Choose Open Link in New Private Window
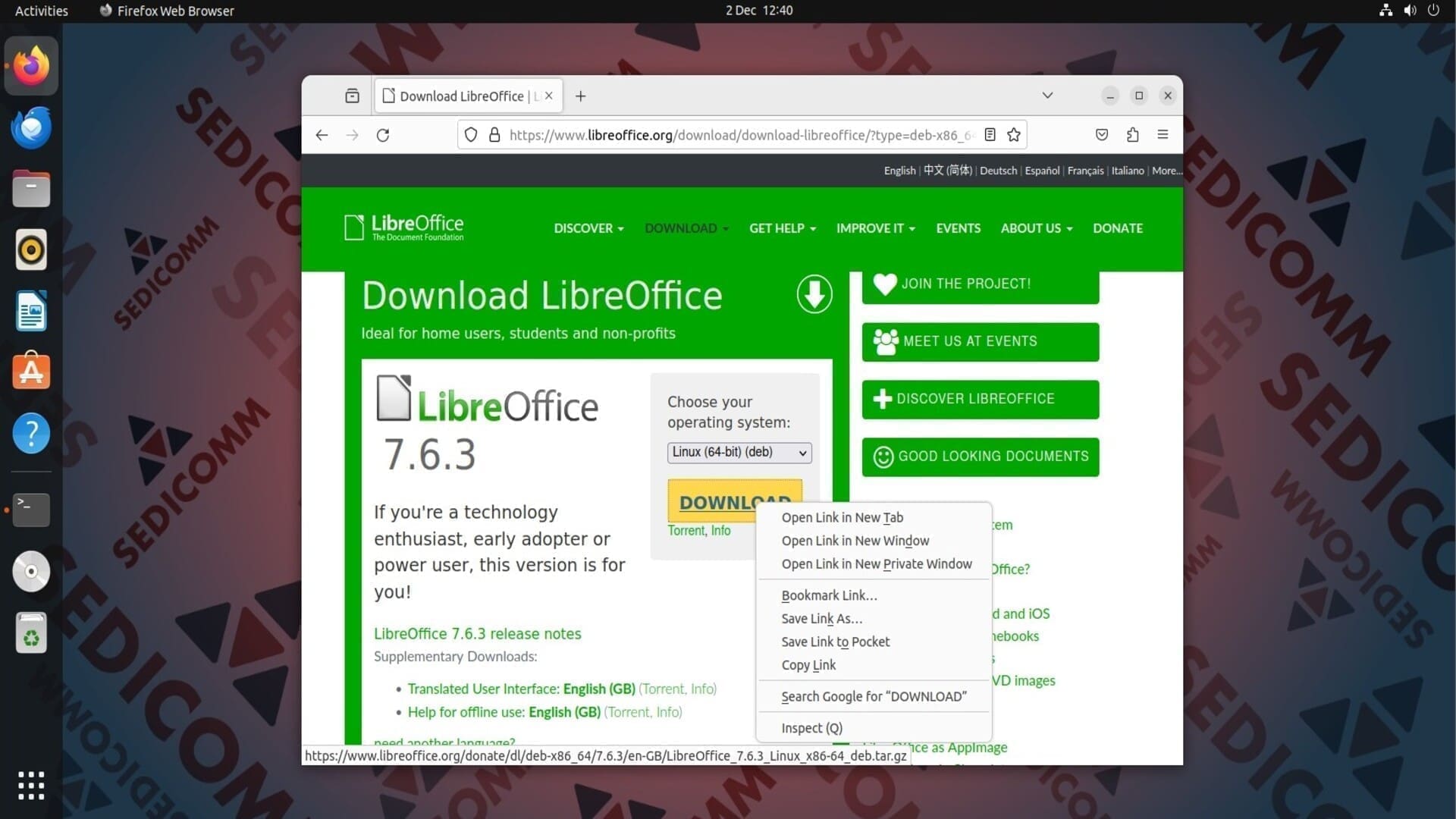 pyautogui.click(x=874, y=564)
